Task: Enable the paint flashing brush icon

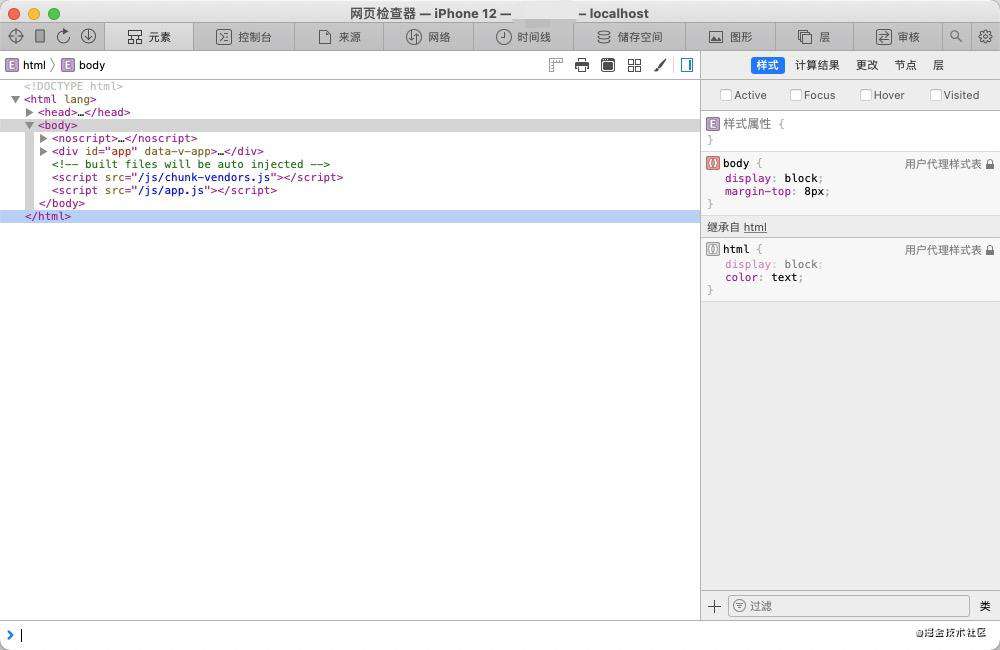Action: 660,65
